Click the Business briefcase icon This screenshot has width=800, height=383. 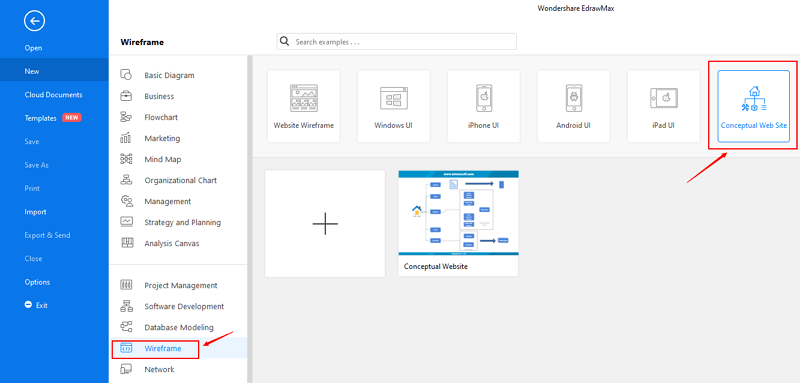coord(126,96)
